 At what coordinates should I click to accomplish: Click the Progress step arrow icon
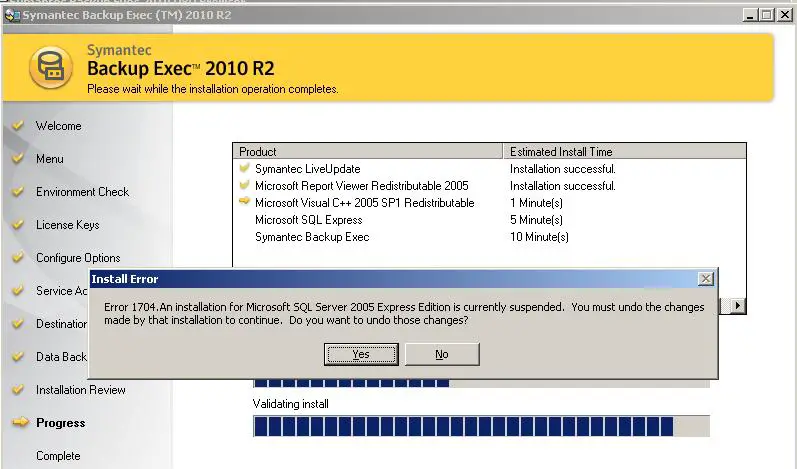[x=20, y=422]
